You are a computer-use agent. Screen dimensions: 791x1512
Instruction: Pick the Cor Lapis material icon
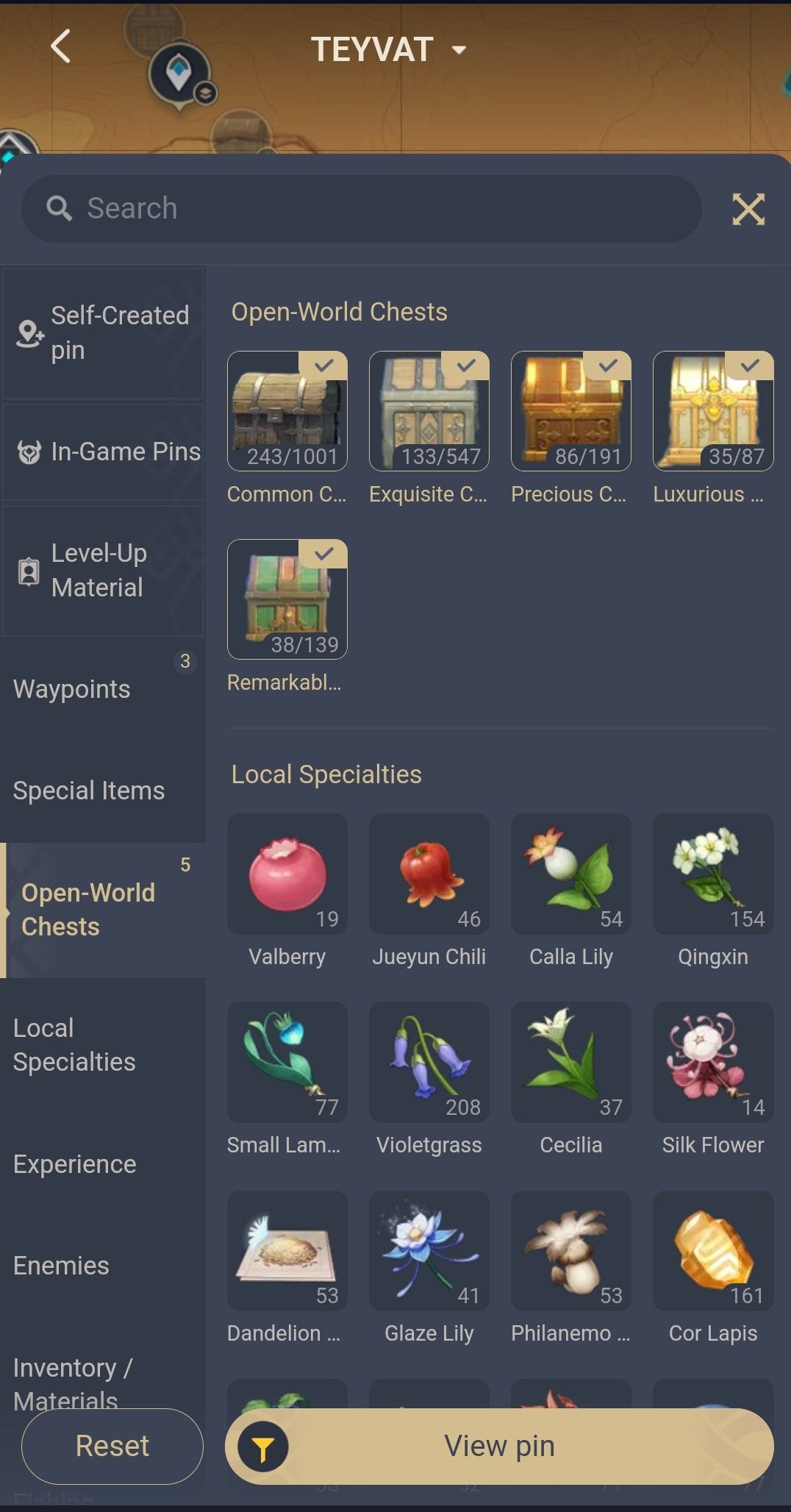713,1250
